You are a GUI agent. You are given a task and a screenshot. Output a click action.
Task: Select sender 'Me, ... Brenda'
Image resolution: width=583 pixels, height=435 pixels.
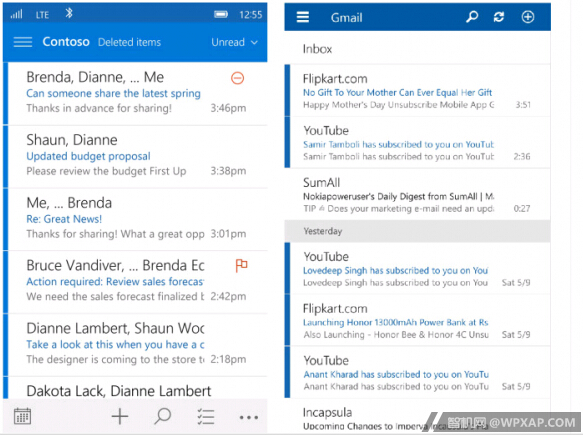(x=69, y=203)
